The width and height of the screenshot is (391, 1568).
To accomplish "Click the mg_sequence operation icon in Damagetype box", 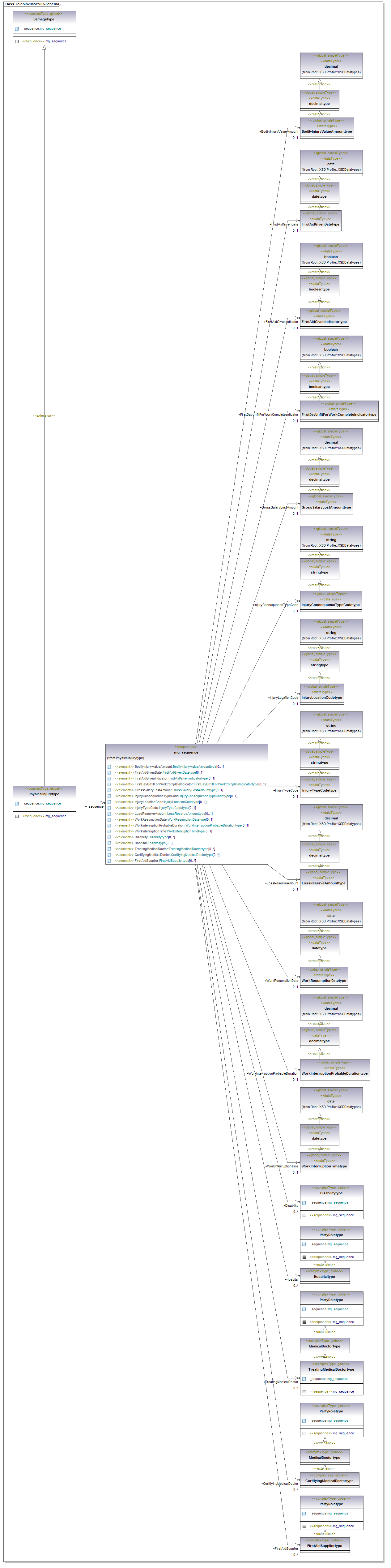I will click(17, 41).
